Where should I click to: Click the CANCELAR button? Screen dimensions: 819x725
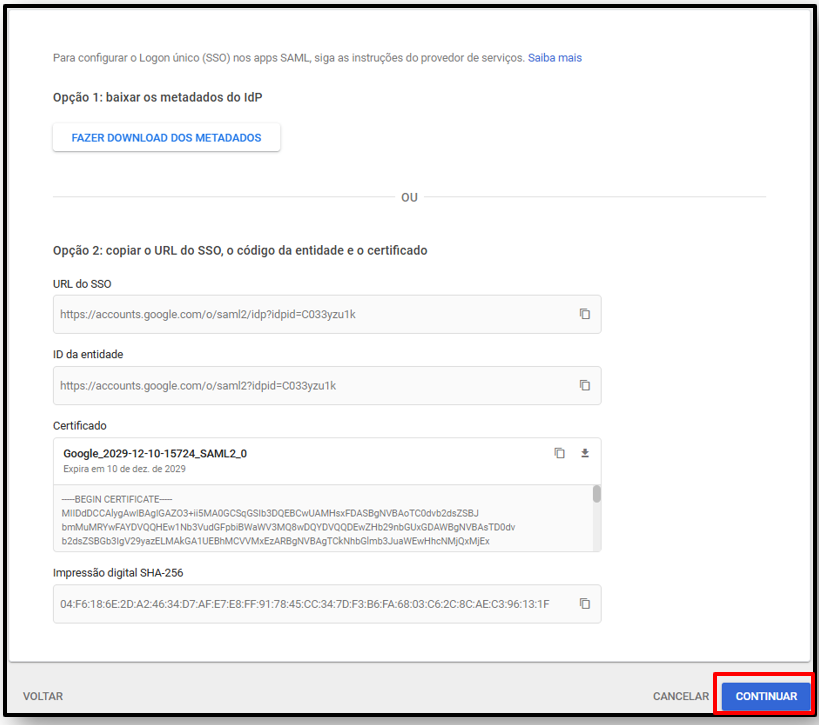[681, 696]
